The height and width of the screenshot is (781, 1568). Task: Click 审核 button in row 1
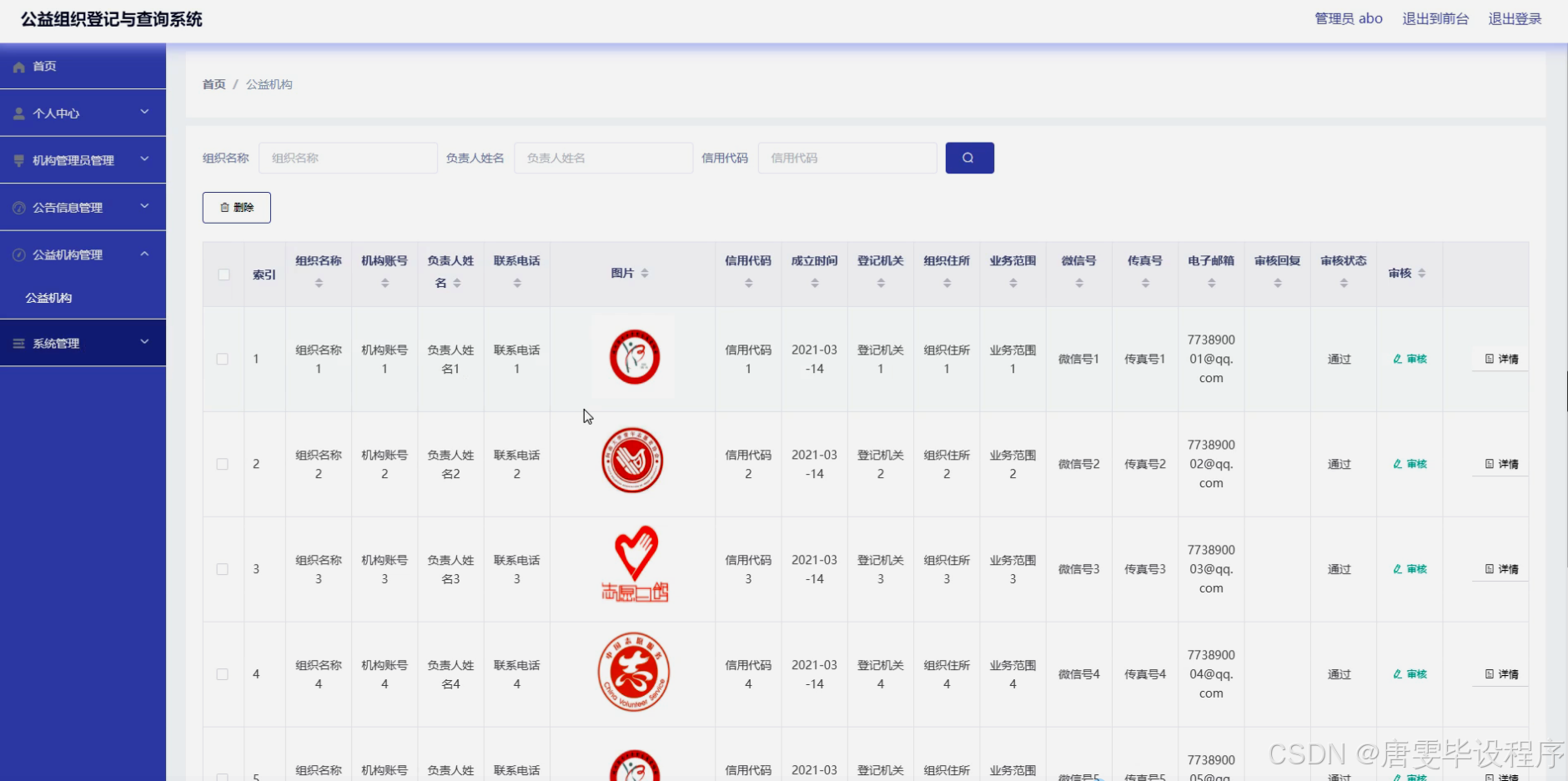click(1410, 359)
